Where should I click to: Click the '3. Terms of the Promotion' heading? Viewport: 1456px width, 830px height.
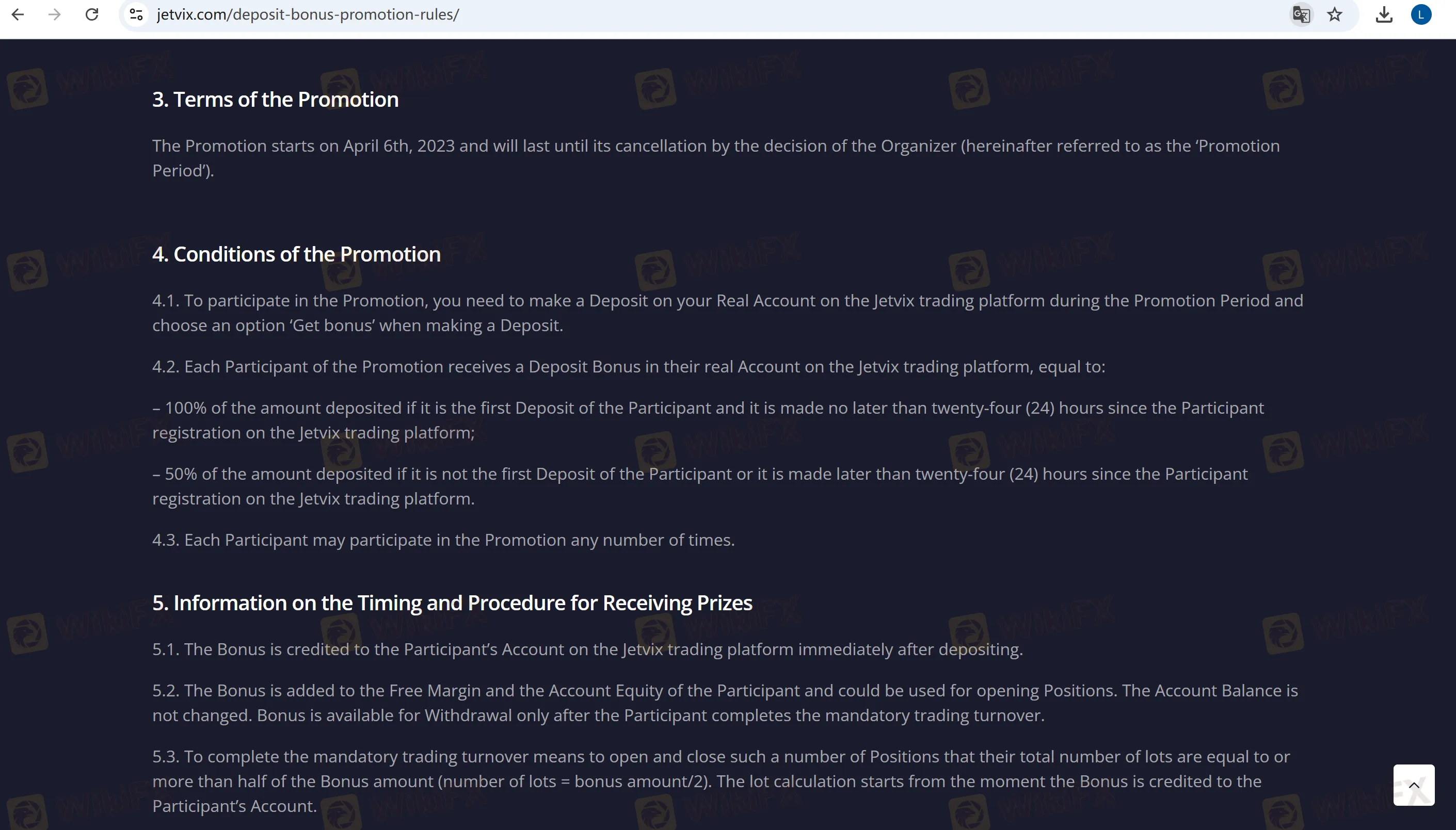pyautogui.click(x=276, y=99)
